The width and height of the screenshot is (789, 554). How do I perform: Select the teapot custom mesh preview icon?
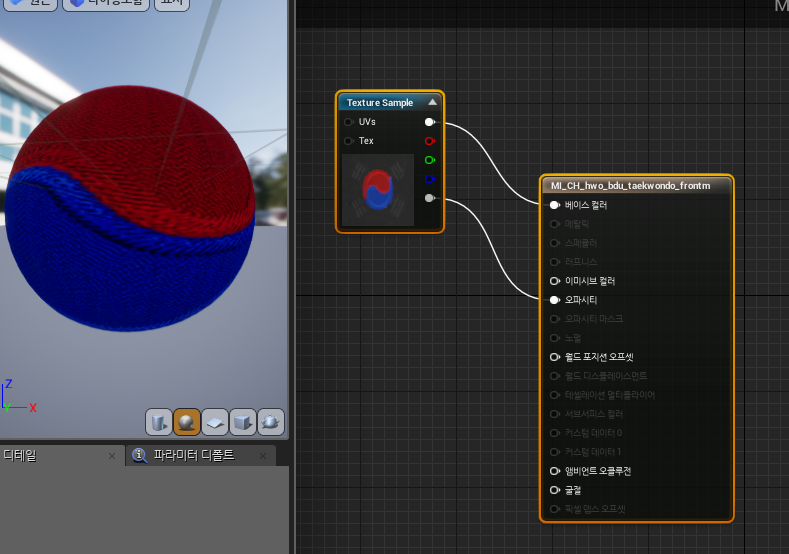pyautogui.click(x=271, y=422)
